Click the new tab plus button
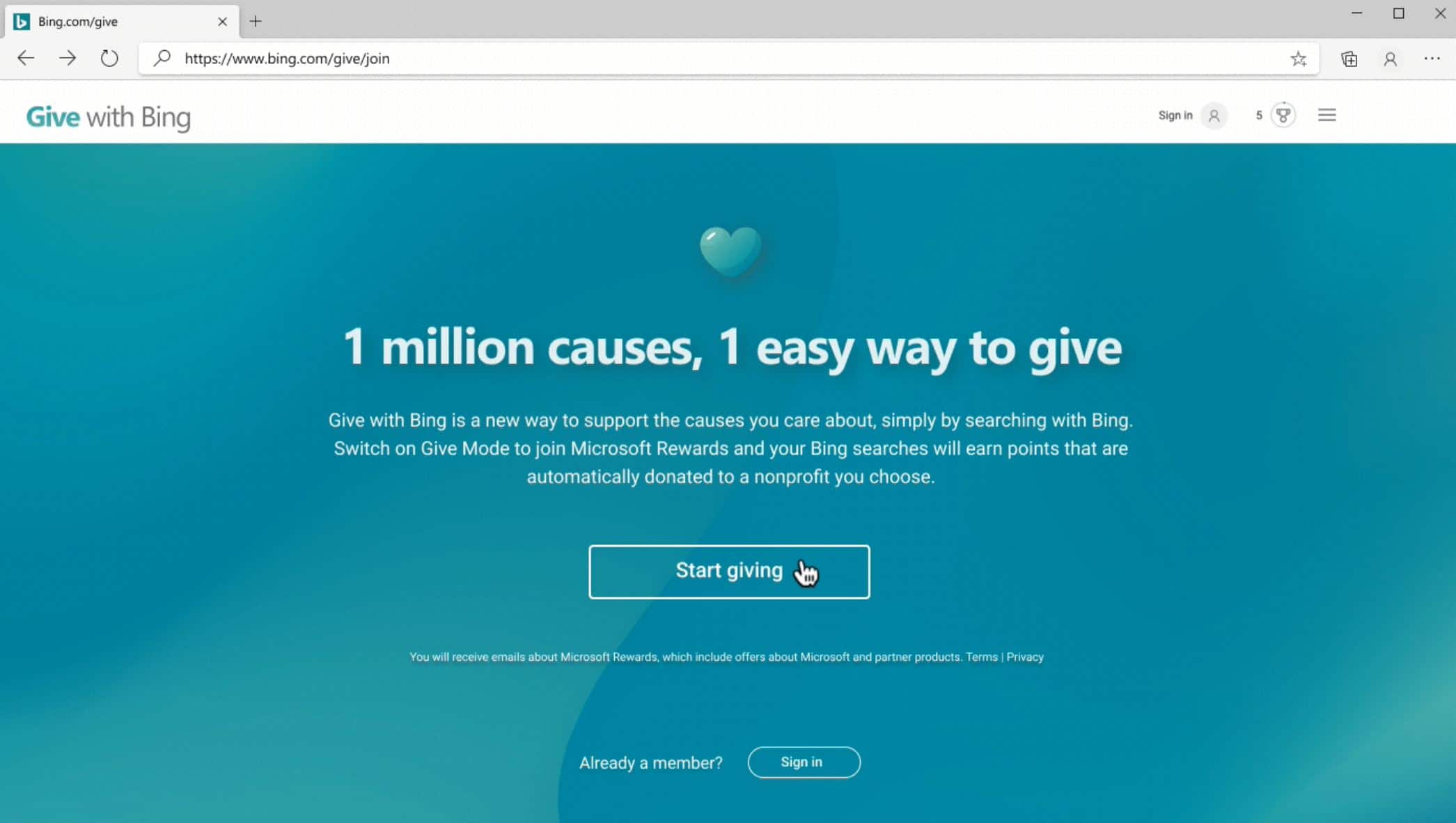 pyautogui.click(x=256, y=20)
